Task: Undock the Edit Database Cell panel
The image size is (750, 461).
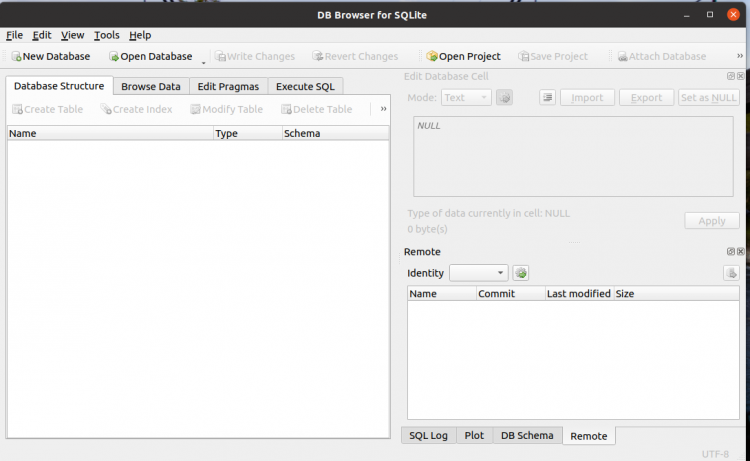Action: [x=731, y=76]
